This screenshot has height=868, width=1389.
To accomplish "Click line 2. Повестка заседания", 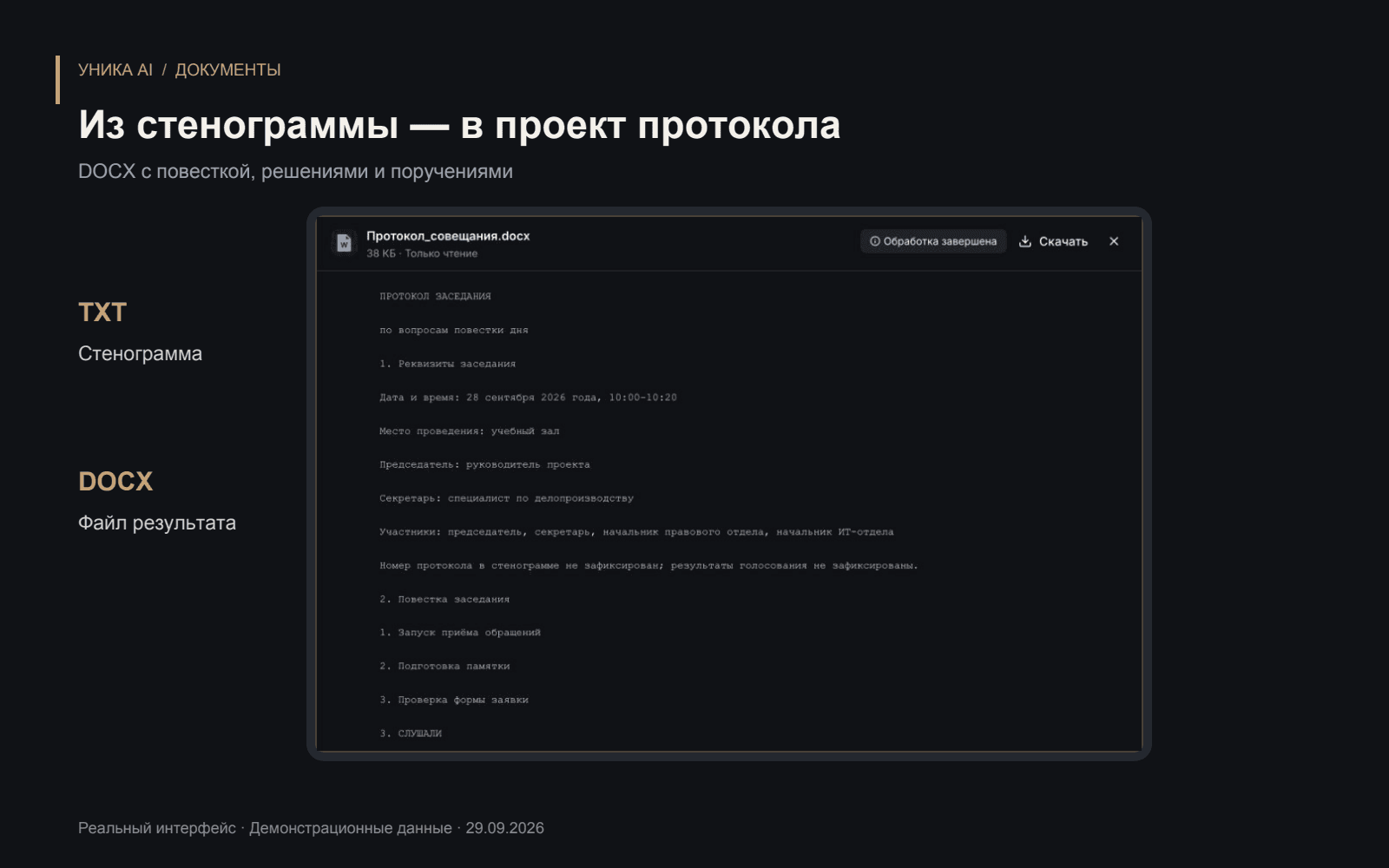I will [444, 600].
